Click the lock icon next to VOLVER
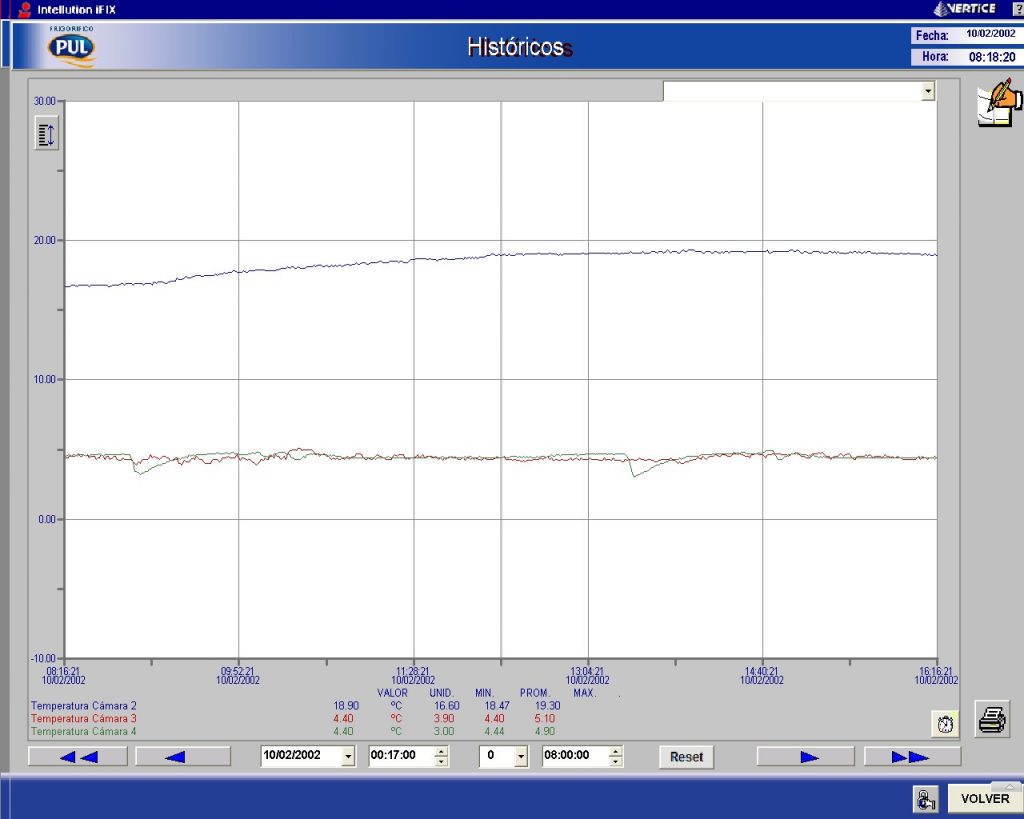This screenshot has height=819, width=1024. point(924,799)
